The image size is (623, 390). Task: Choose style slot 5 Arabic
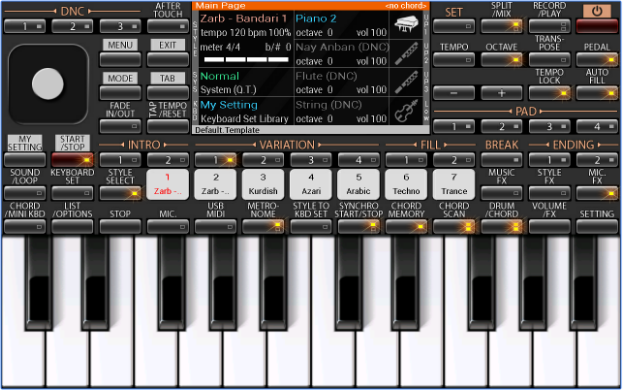click(358, 185)
